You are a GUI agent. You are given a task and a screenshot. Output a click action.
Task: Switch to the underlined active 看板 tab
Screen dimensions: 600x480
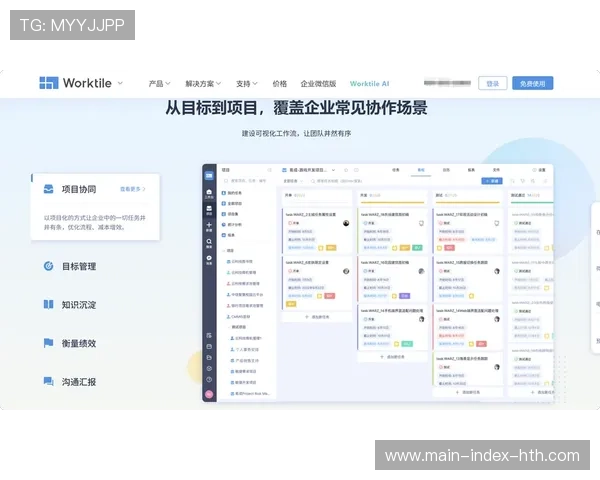point(421,170)
